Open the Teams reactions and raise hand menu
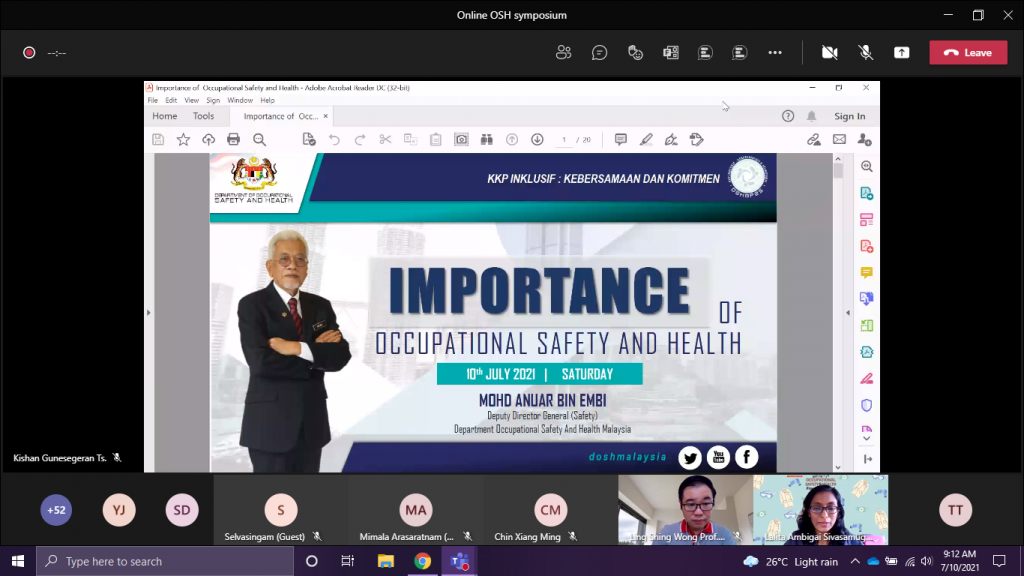The width and height of the screenshot is (1024, 576). click(635, 53)
